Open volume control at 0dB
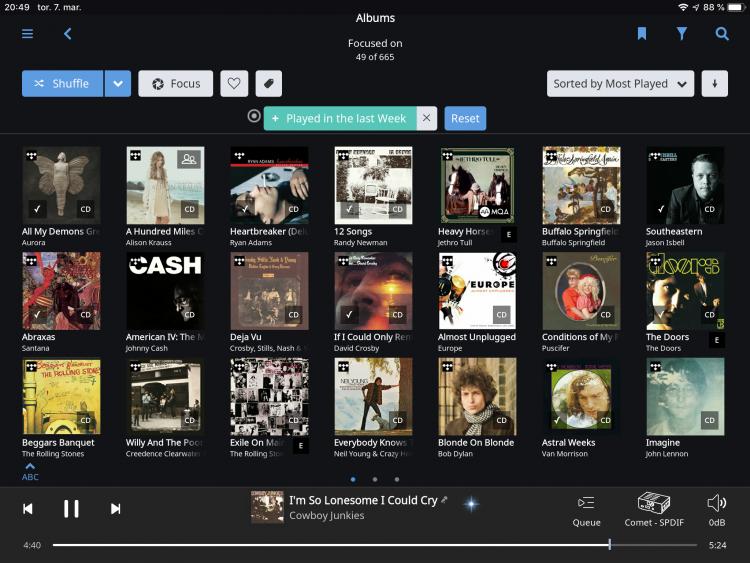The image size is (750, 563). [x=717, y=511]
